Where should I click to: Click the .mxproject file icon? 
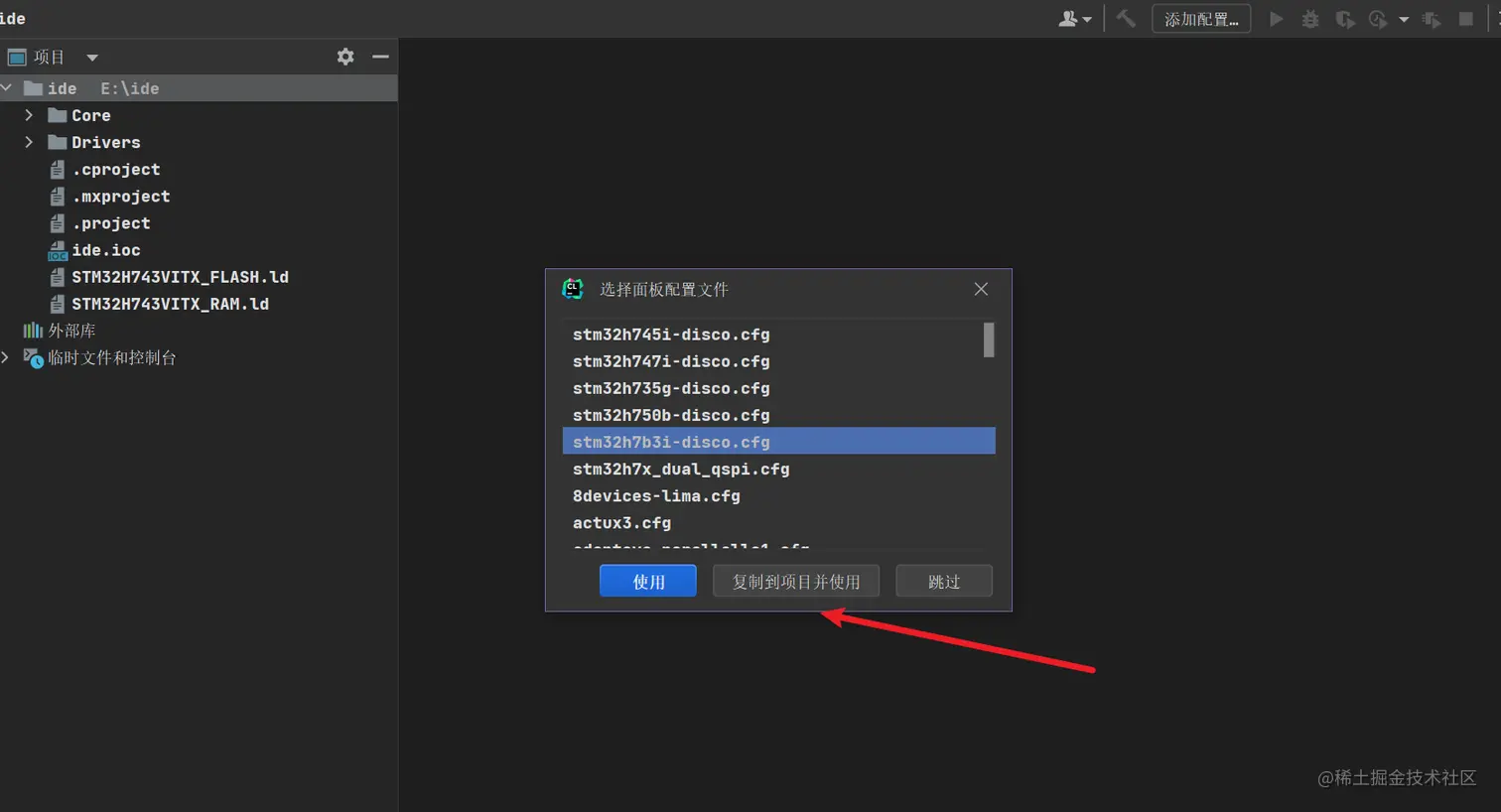point(58,197)
